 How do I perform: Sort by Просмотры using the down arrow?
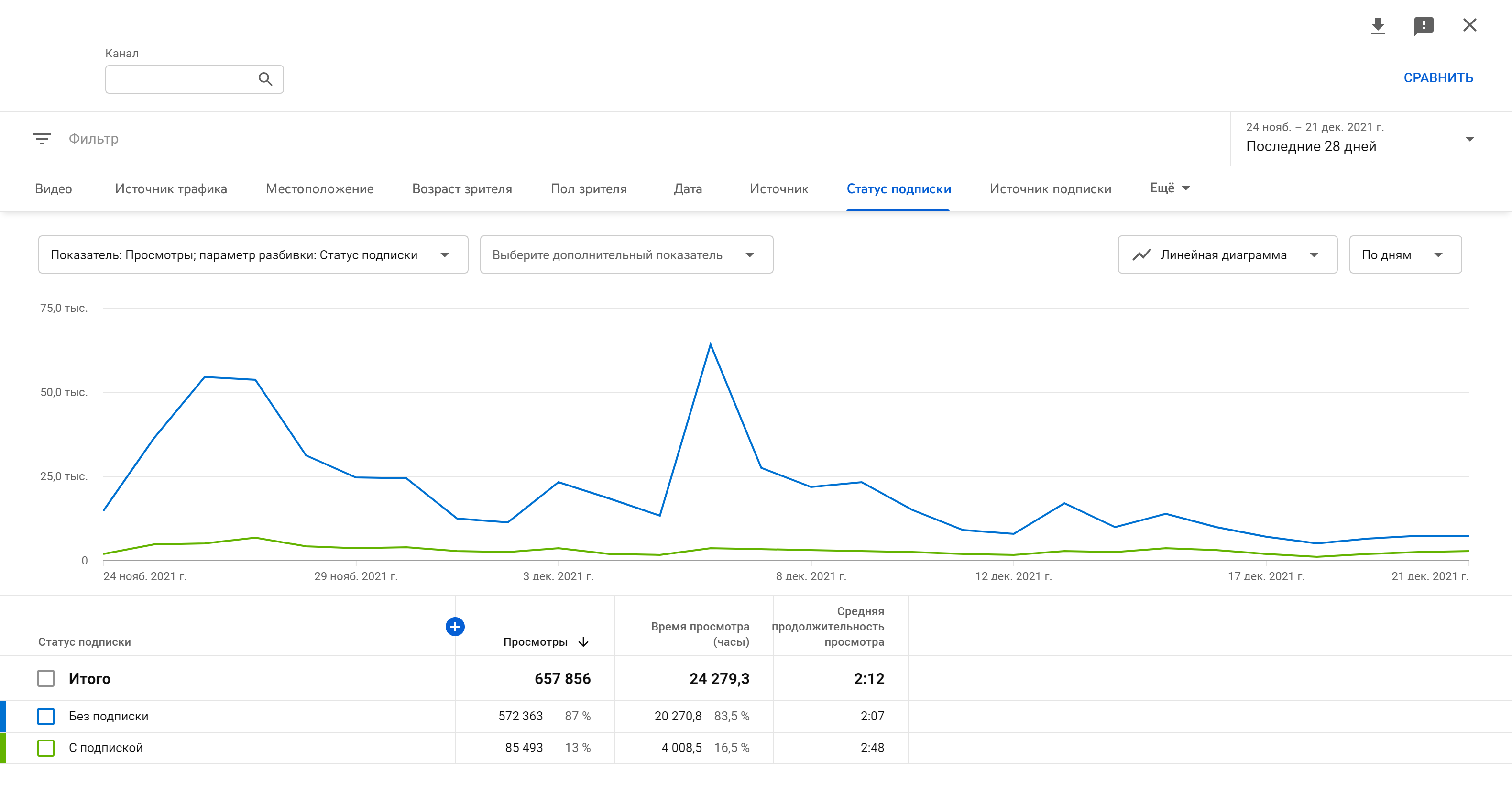pos(583,642)
